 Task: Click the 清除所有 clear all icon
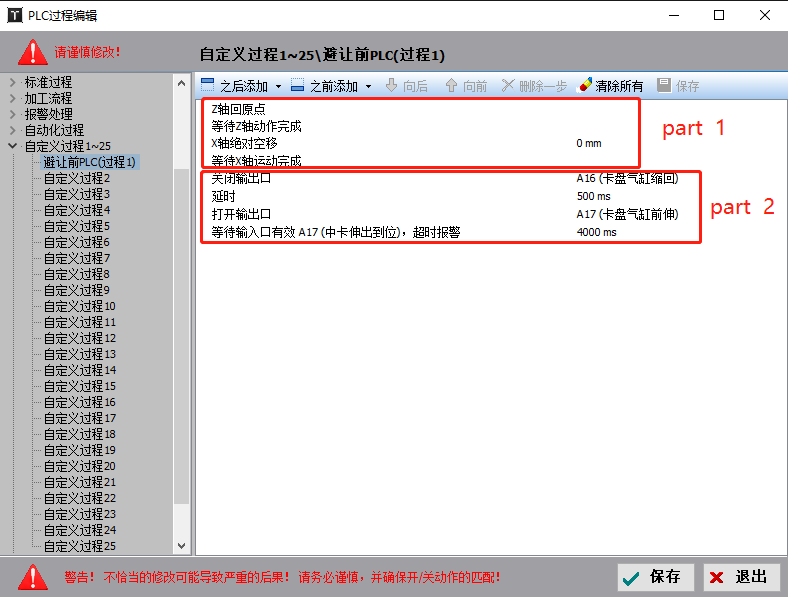(x=586, y=86)
